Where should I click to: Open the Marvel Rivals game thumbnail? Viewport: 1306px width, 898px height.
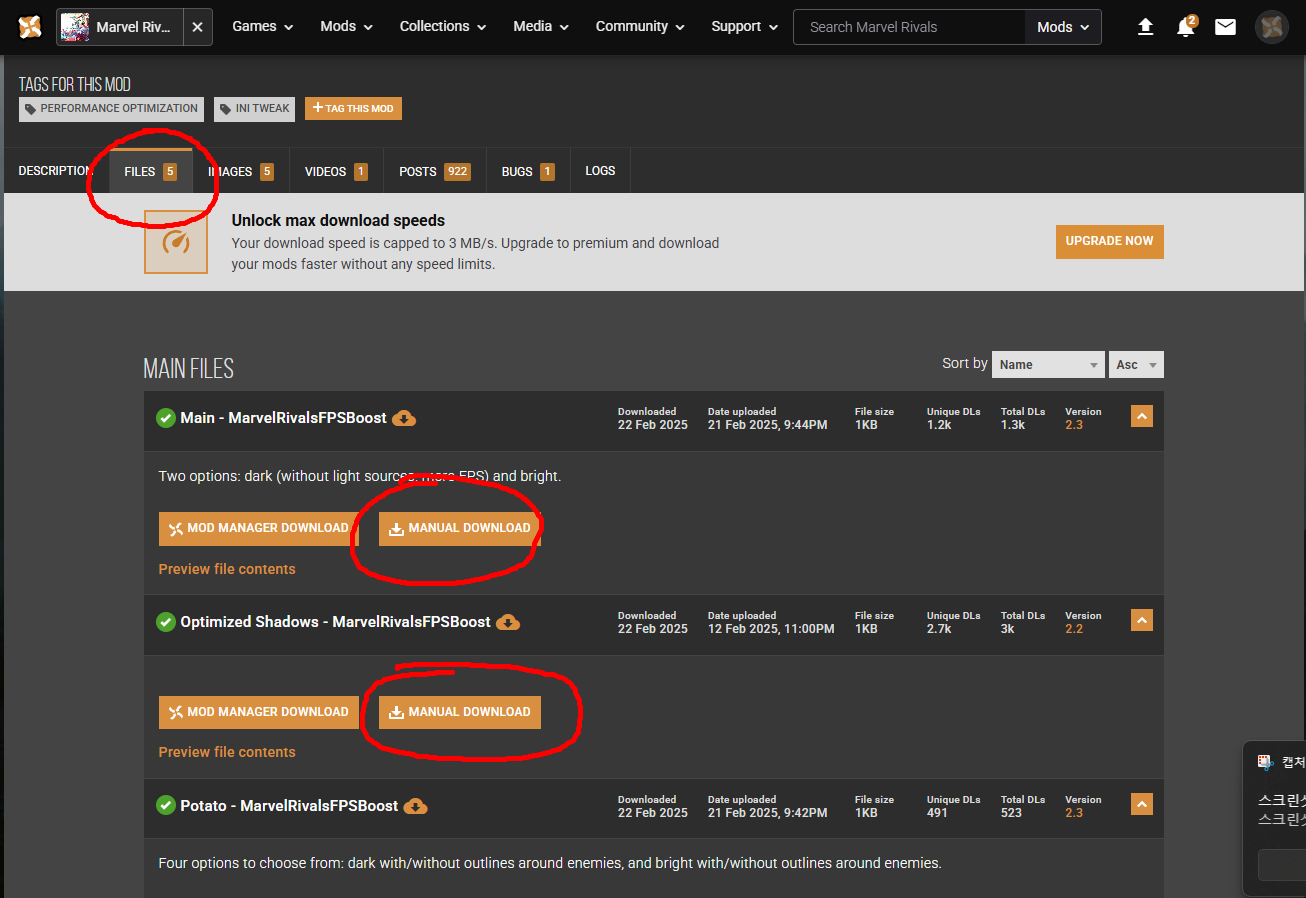point(75,27)
